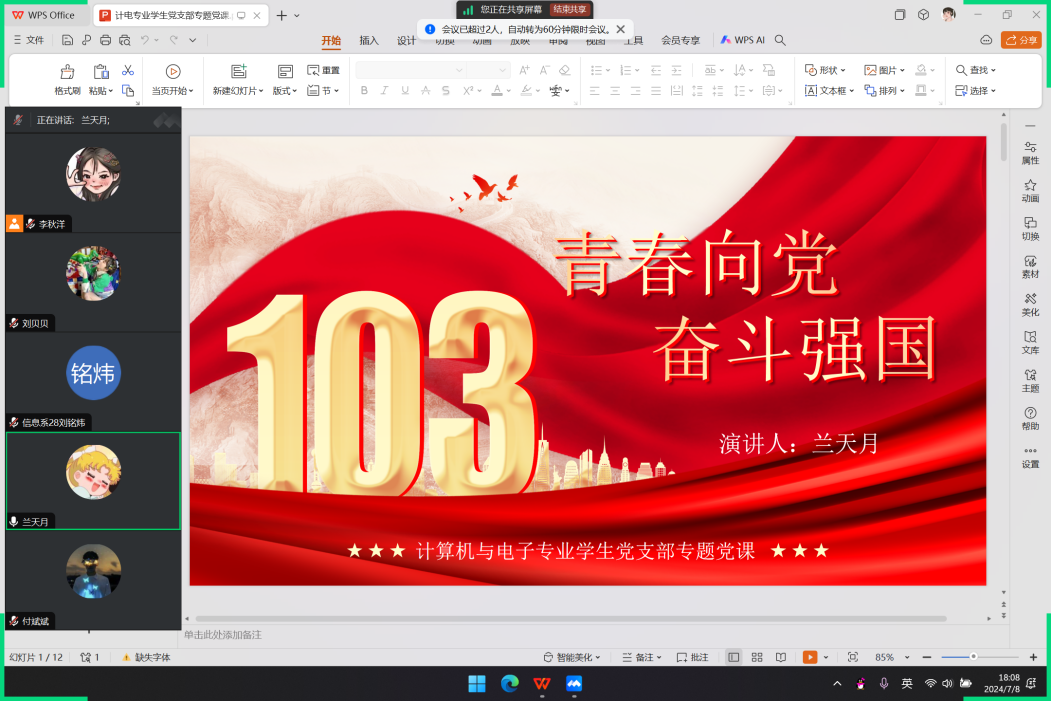Open the 属性 properties sidebar icon
This screenshot has width=1051, height=701.
pyautogui.click(x=1030, y=152)
